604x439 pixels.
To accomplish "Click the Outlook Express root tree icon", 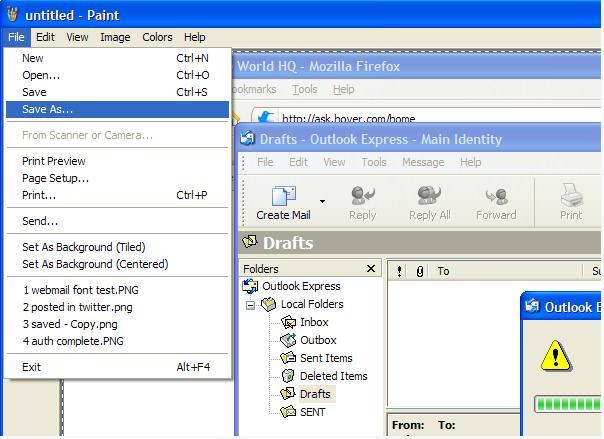I will (x=250, y=286).
